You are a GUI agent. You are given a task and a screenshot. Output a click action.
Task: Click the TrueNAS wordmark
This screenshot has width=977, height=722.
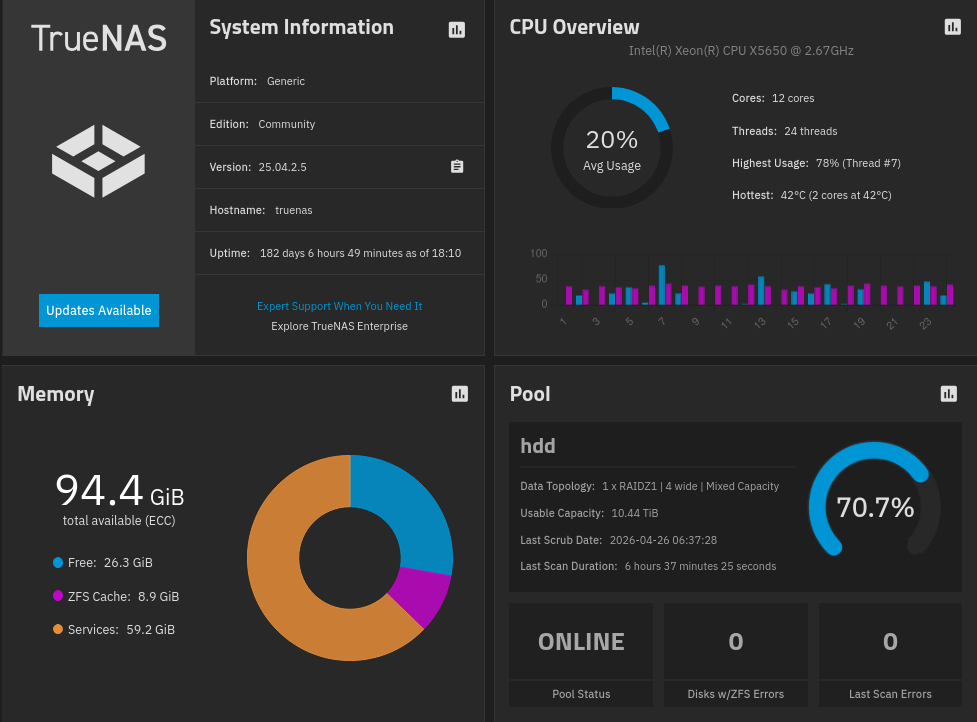pyautogui.click(x=98, y=38)
